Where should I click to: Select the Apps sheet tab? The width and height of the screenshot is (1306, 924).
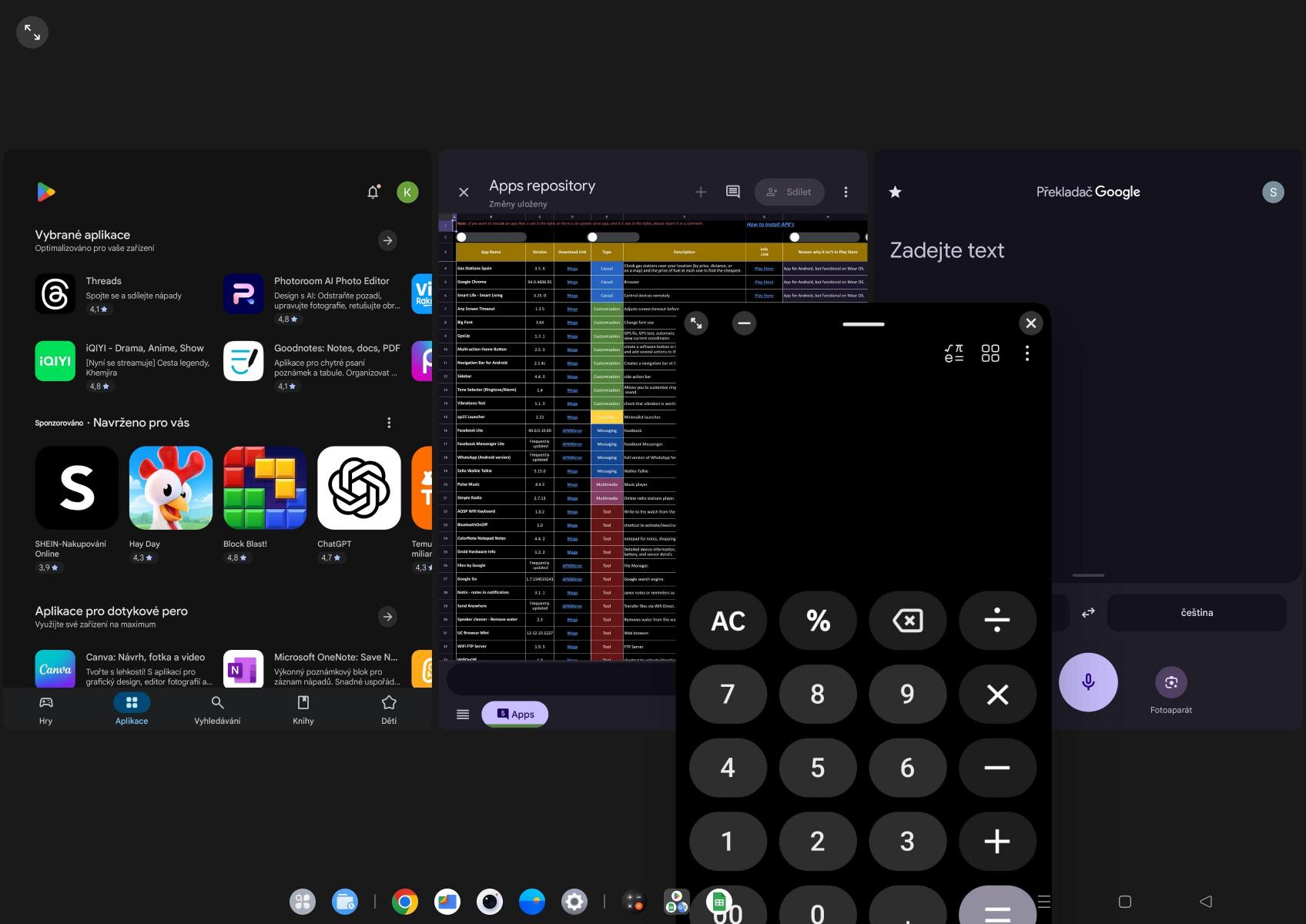point(515,714)
